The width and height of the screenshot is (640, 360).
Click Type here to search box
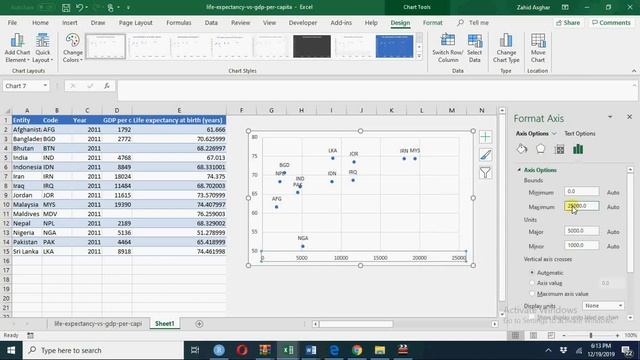pos(103,350)
